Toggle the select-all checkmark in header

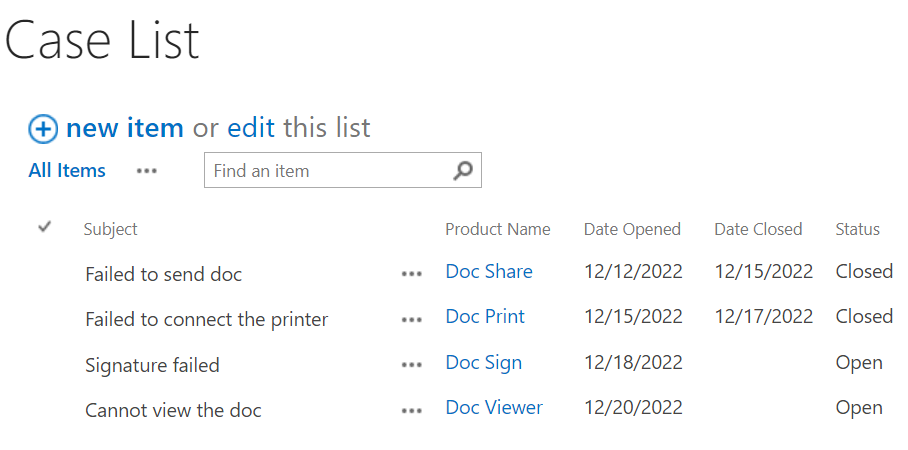pyautogui.click(x=45, y=228)
